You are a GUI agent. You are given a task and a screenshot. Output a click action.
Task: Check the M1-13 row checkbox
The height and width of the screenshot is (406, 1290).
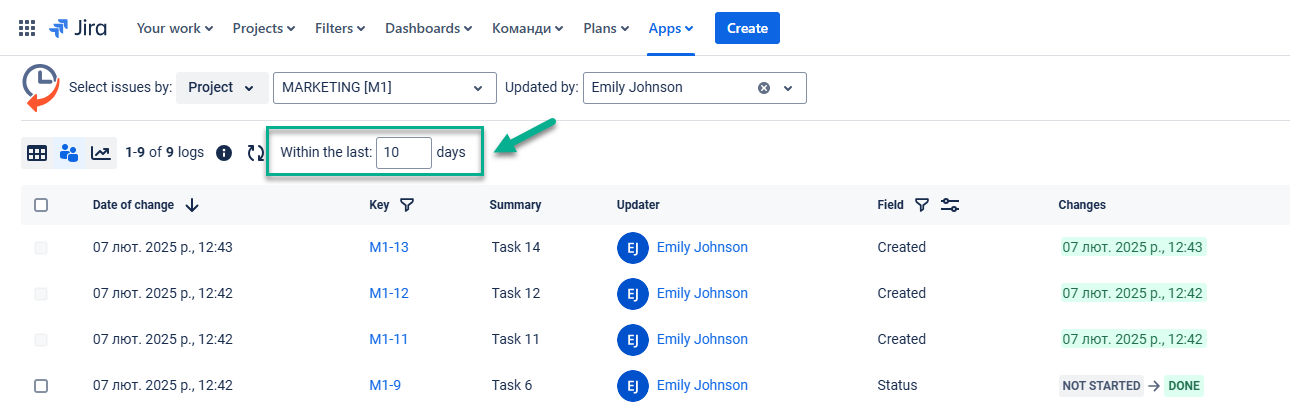[41, 247]
